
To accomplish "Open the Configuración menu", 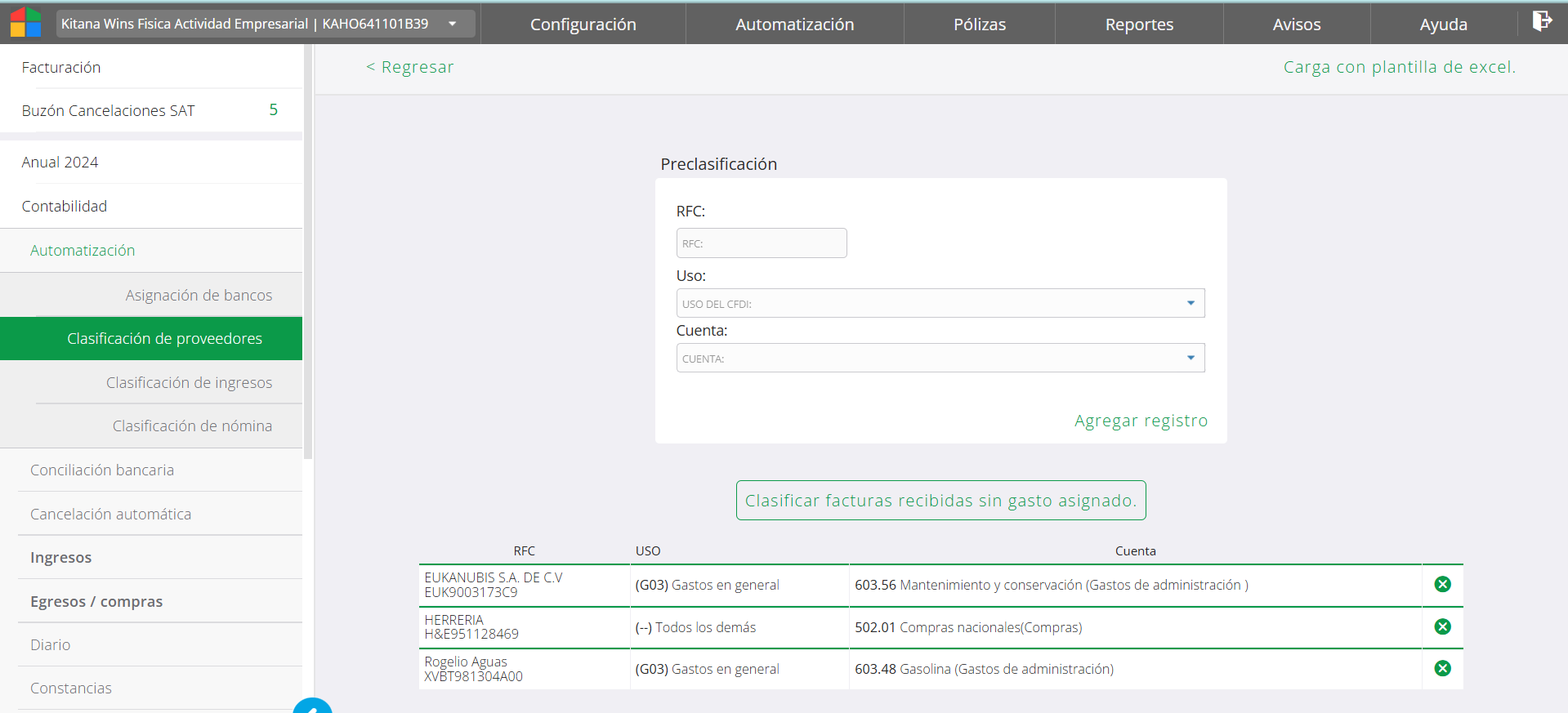I will 583,25.
